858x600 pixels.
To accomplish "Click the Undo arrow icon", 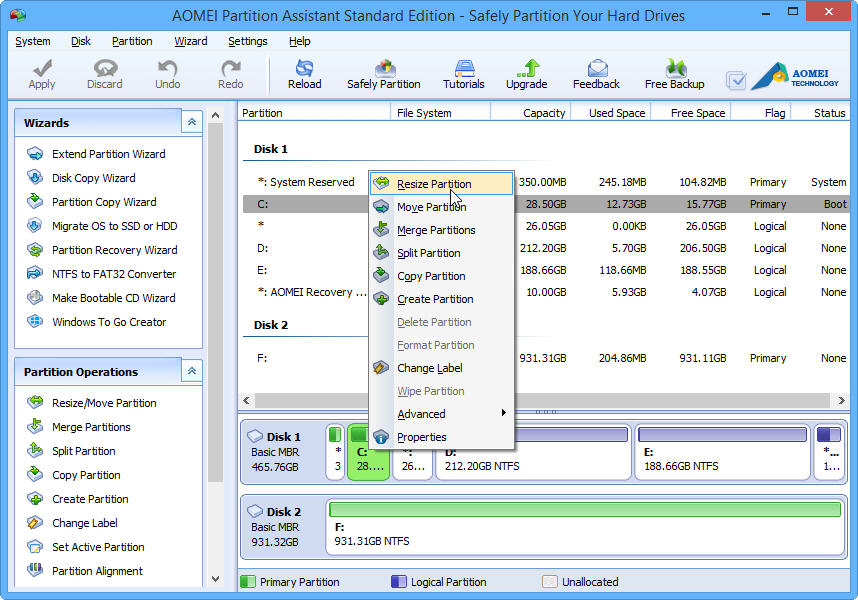I will 167,68.
